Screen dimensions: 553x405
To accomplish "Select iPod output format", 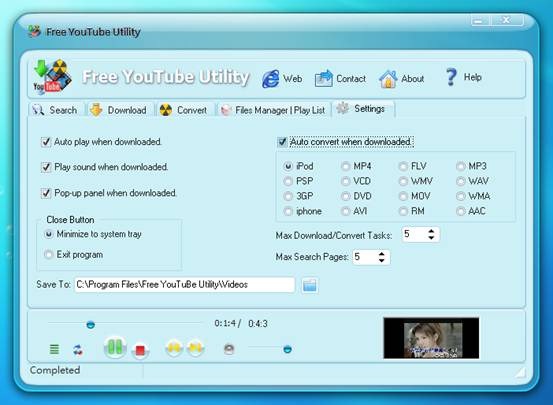I will [288, 166].
